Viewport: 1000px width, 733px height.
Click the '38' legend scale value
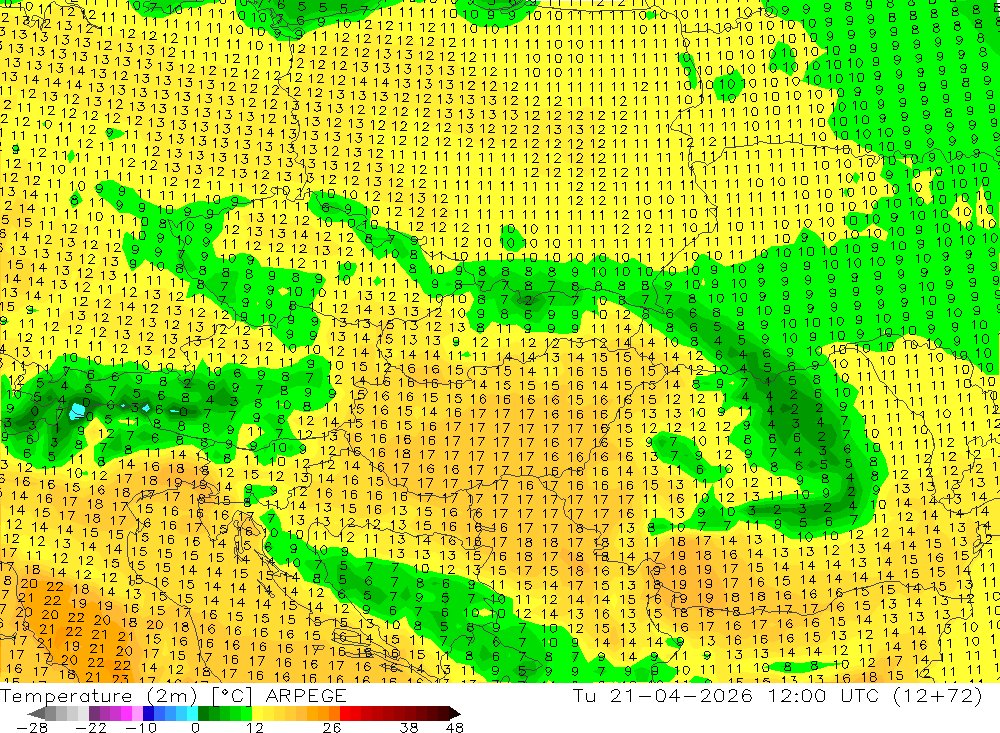pyautogui.click(x=408, y=727)
